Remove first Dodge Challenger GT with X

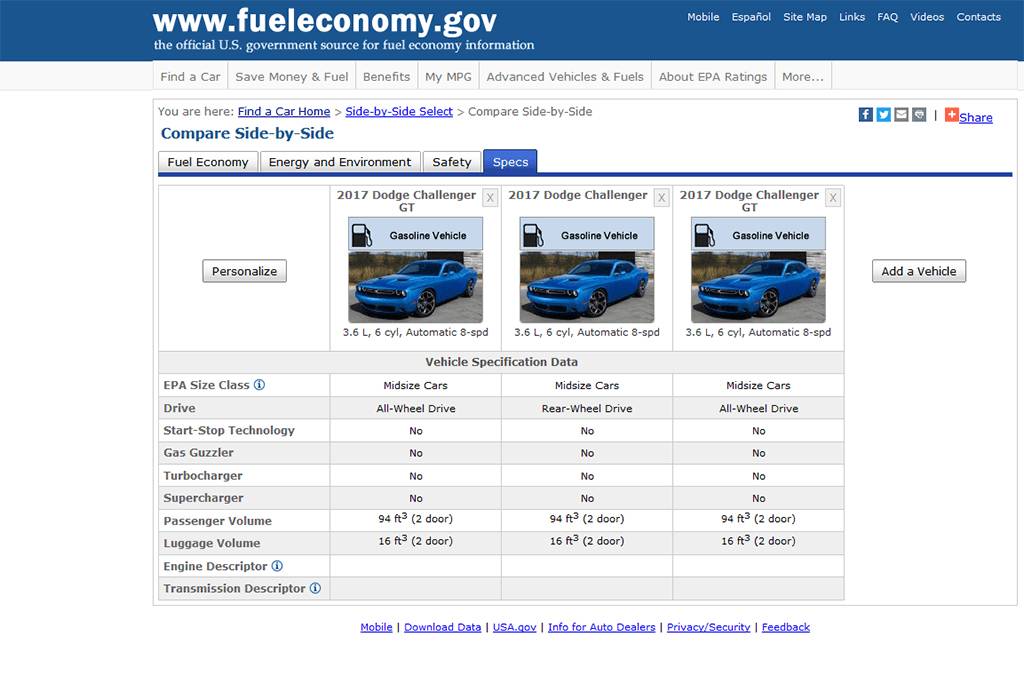[x=490, y=197]
